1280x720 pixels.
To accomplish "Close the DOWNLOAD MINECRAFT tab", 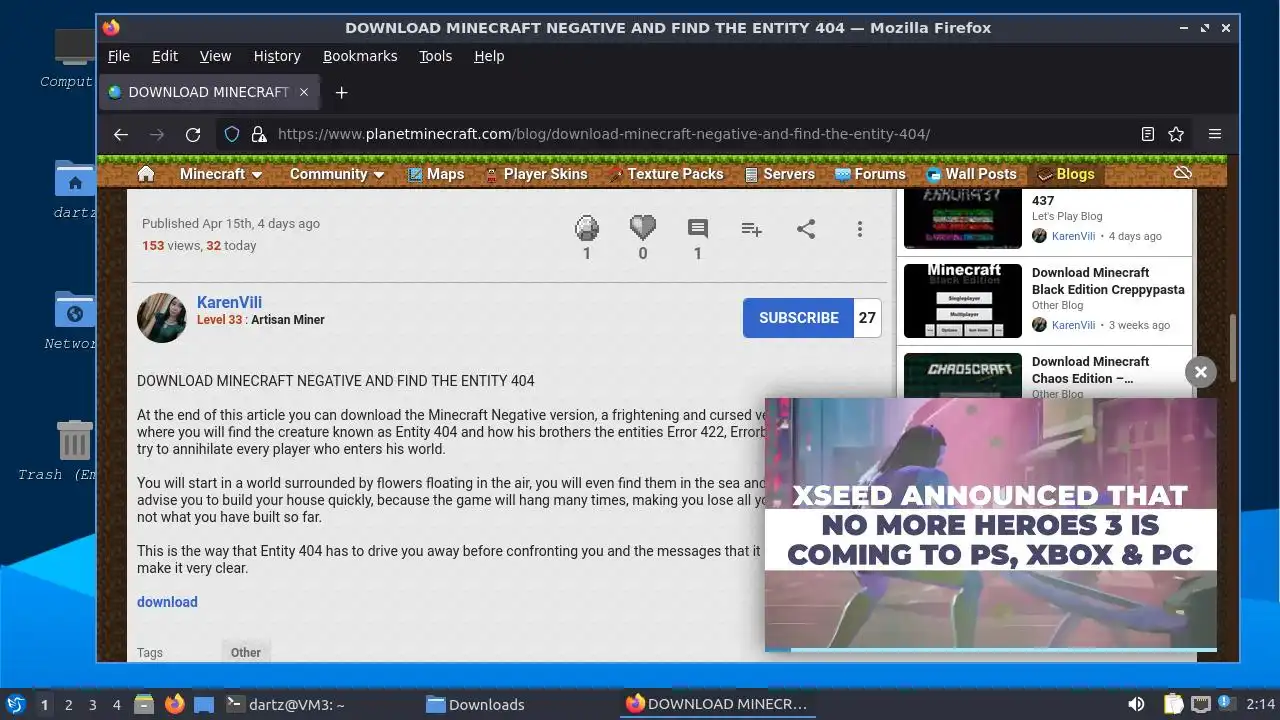I will click(304, 92).
